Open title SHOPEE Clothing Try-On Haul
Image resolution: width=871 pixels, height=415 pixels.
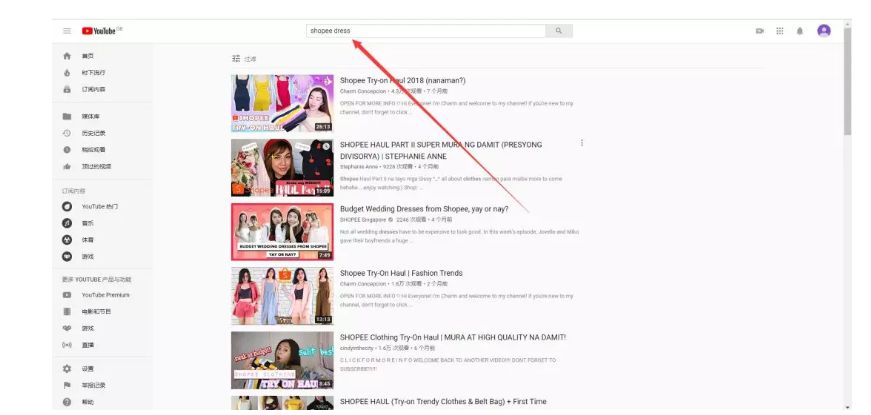click(x=453, y=337)
